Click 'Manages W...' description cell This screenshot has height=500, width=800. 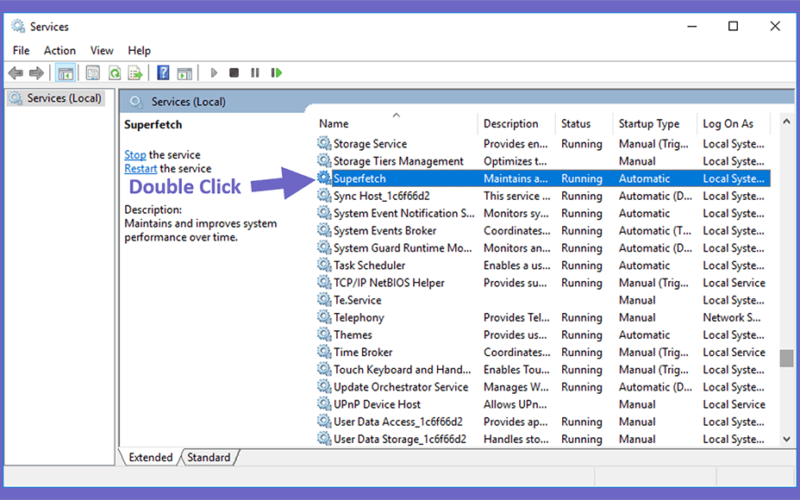coord(516,387)
